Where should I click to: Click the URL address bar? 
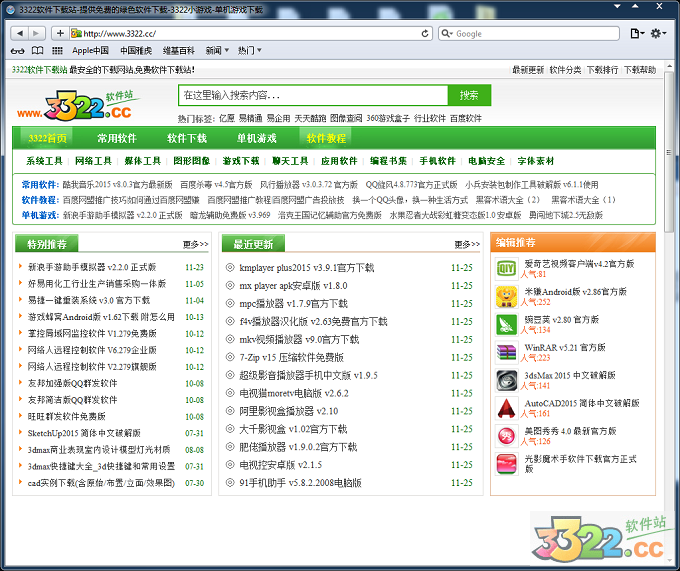251,33
